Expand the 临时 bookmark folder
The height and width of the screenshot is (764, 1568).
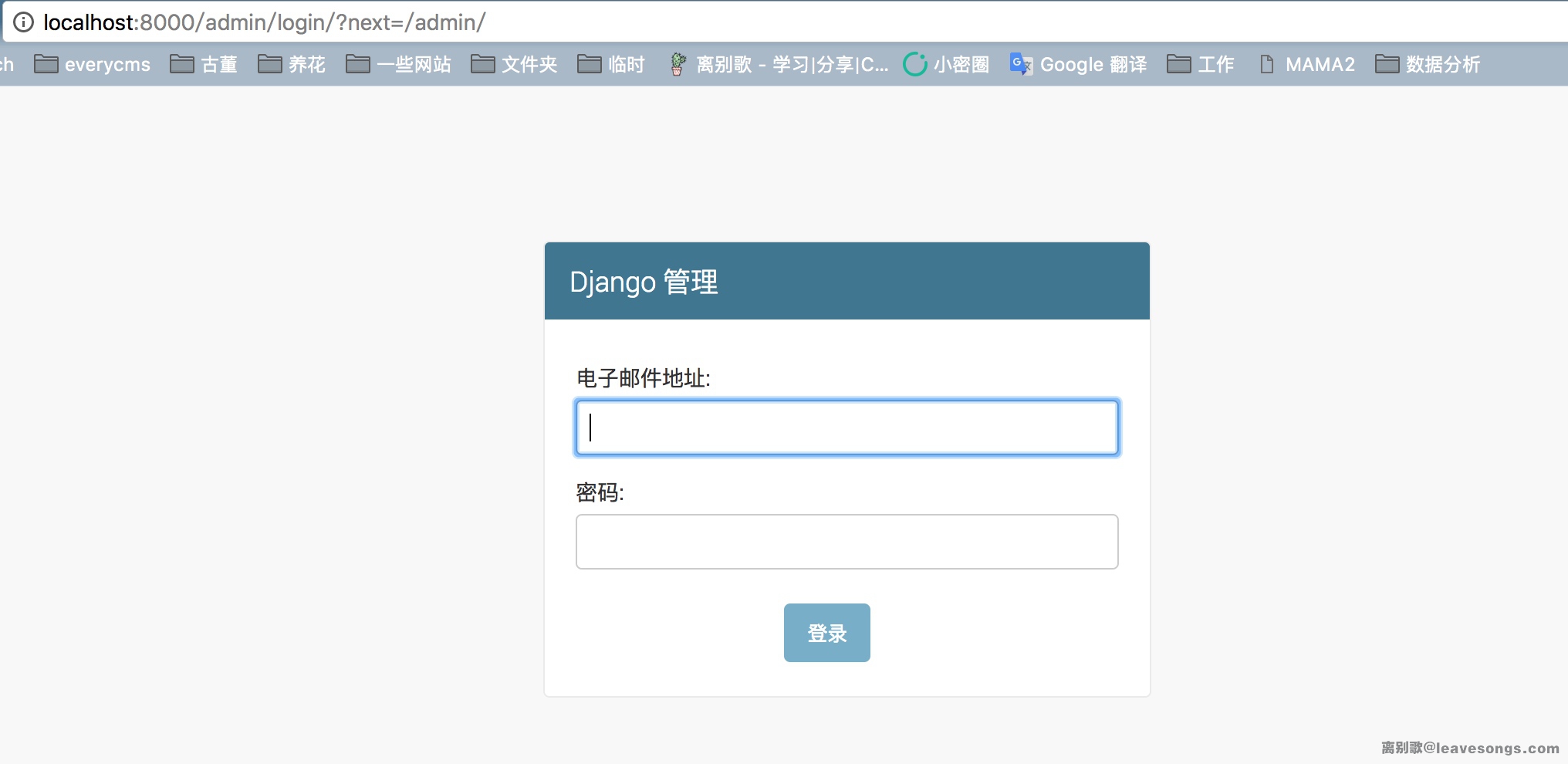pos(611,64)
